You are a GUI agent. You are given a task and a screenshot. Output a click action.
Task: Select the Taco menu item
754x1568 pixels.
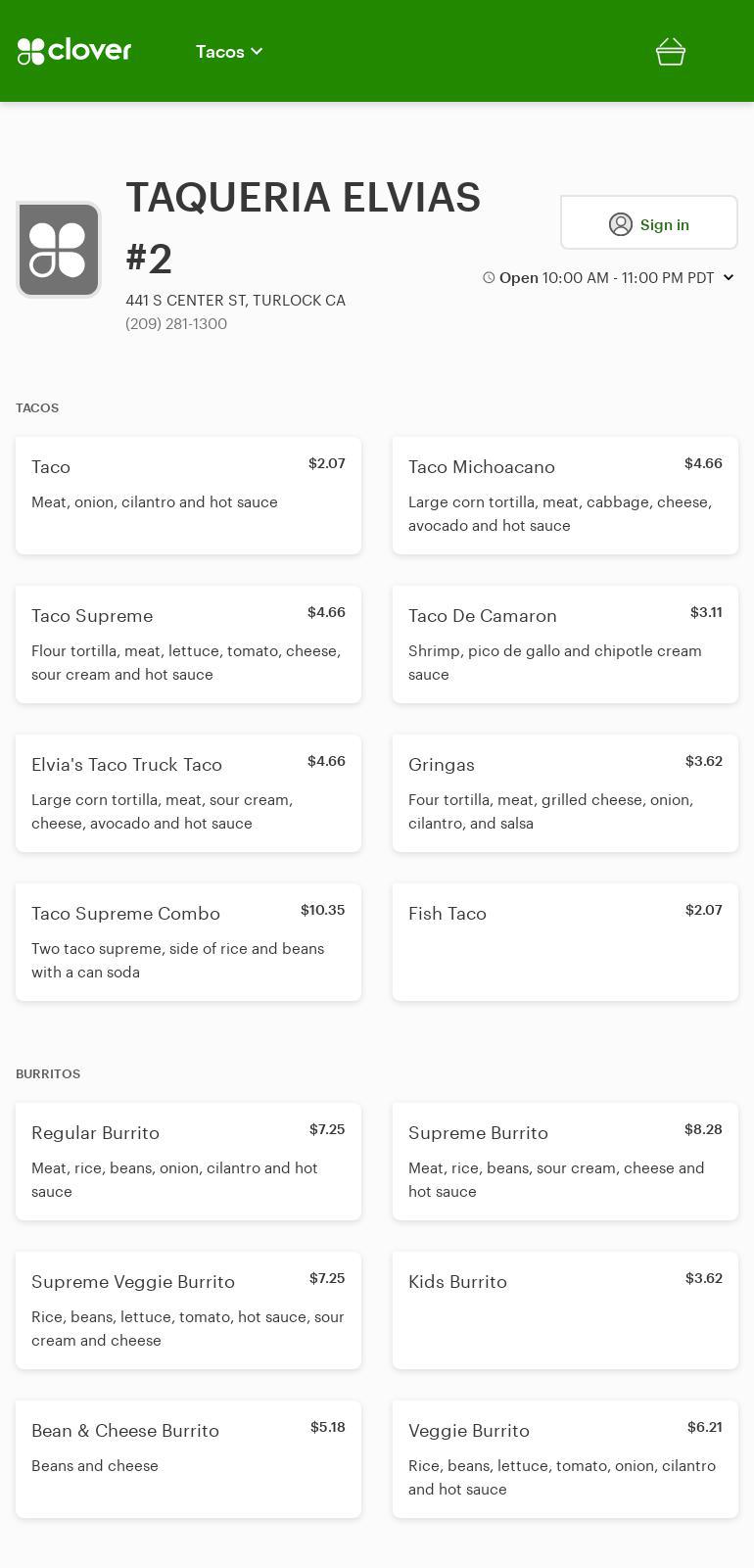click(188, 496)
